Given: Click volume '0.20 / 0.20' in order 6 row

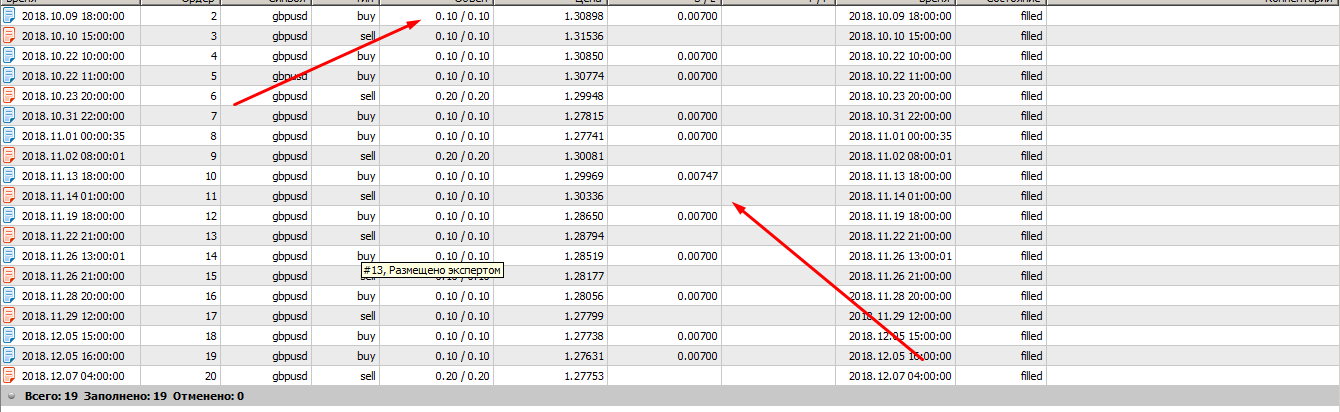Looking at the screenshot, I should (x=463, y=96).
